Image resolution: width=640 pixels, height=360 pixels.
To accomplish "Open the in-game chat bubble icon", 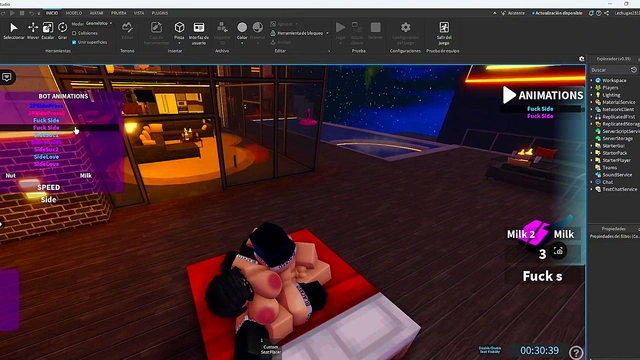I will (x=7, y=77).
